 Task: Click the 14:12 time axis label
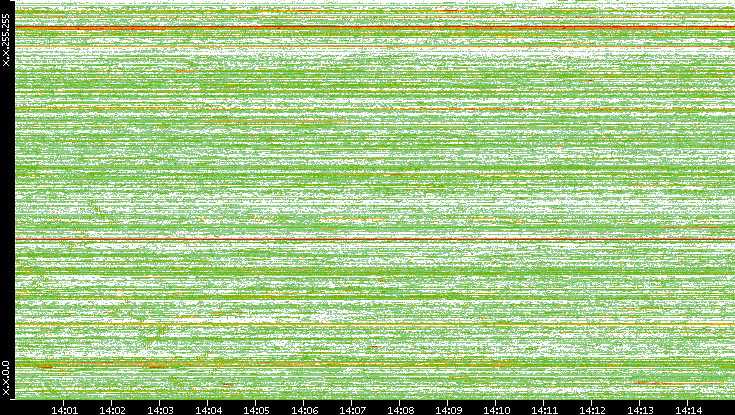tap(592, 410)
